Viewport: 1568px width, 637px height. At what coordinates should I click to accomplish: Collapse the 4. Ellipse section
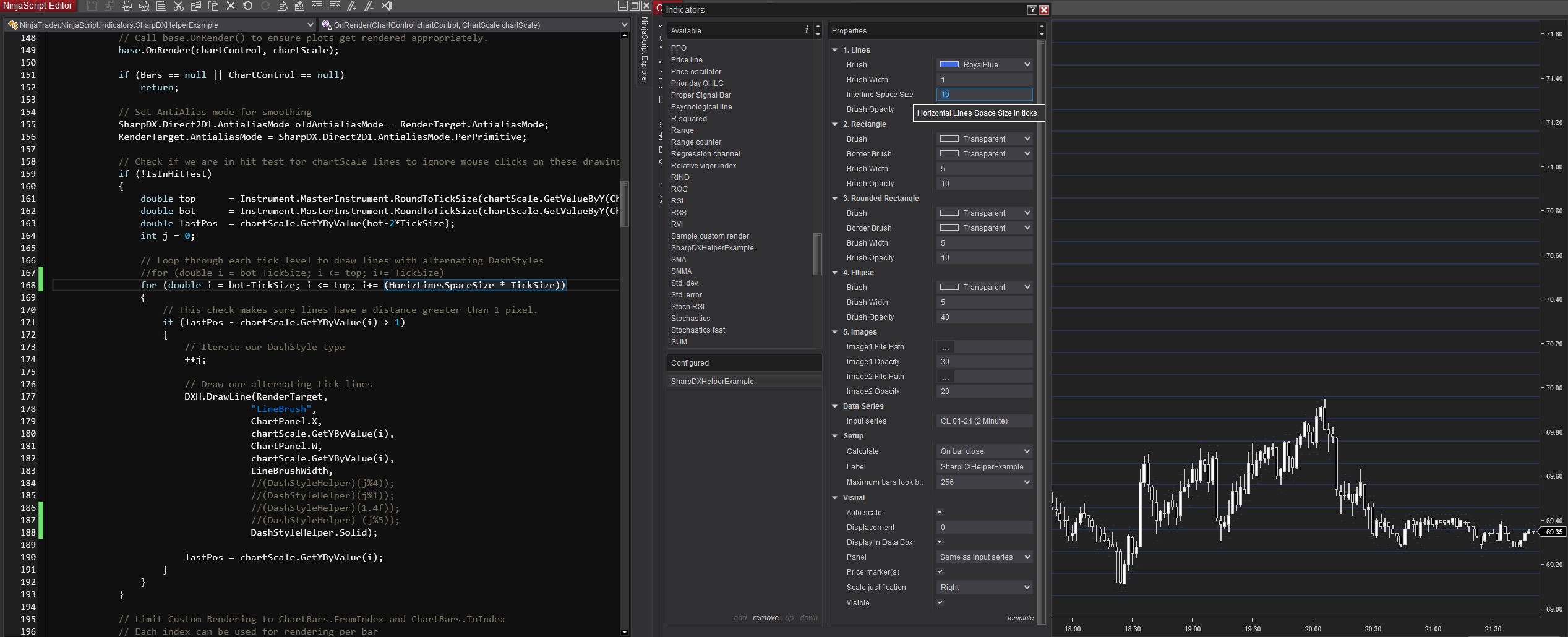835,272
